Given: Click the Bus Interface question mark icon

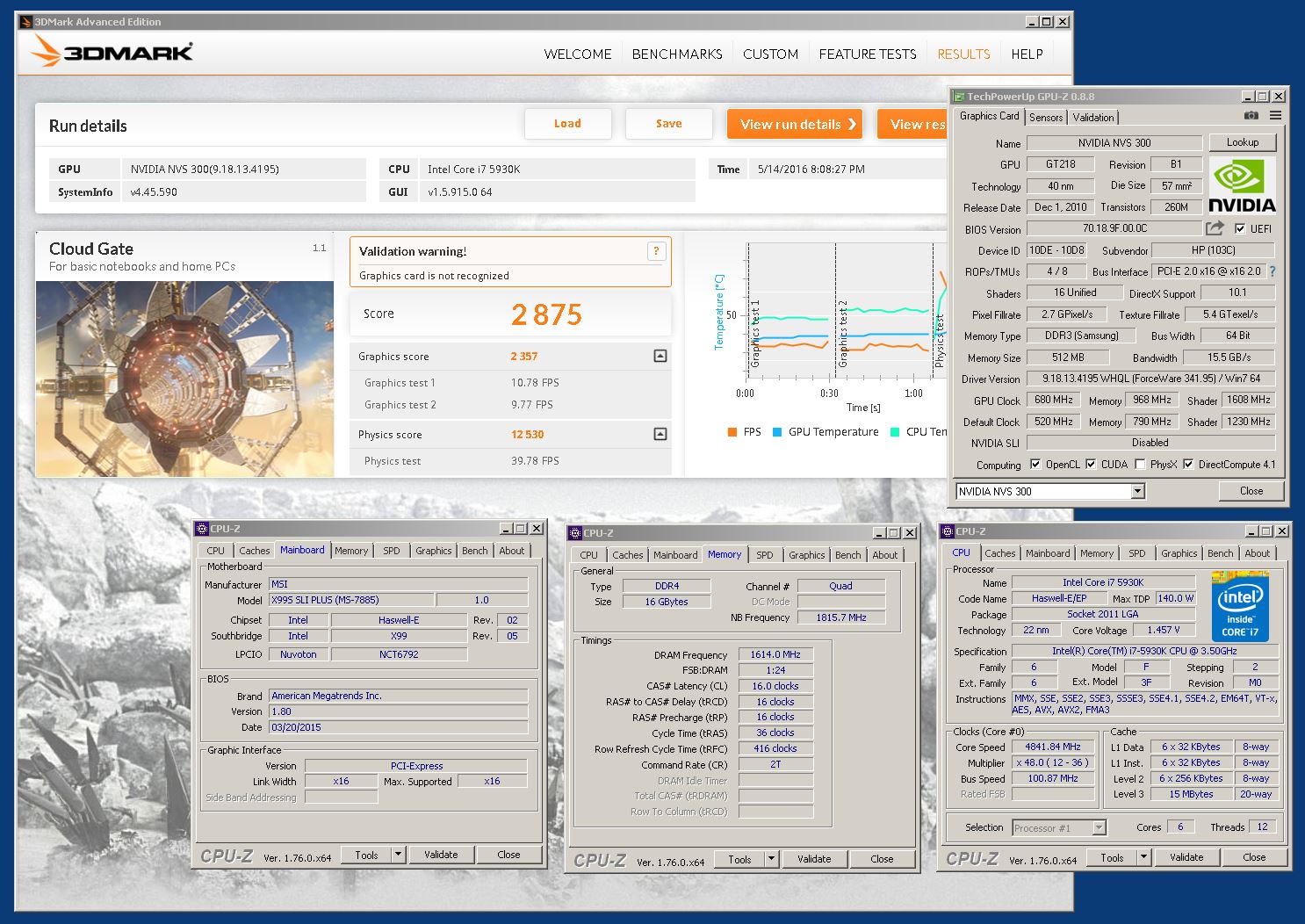Looking at the screenshot, I should click(1272, 271).
